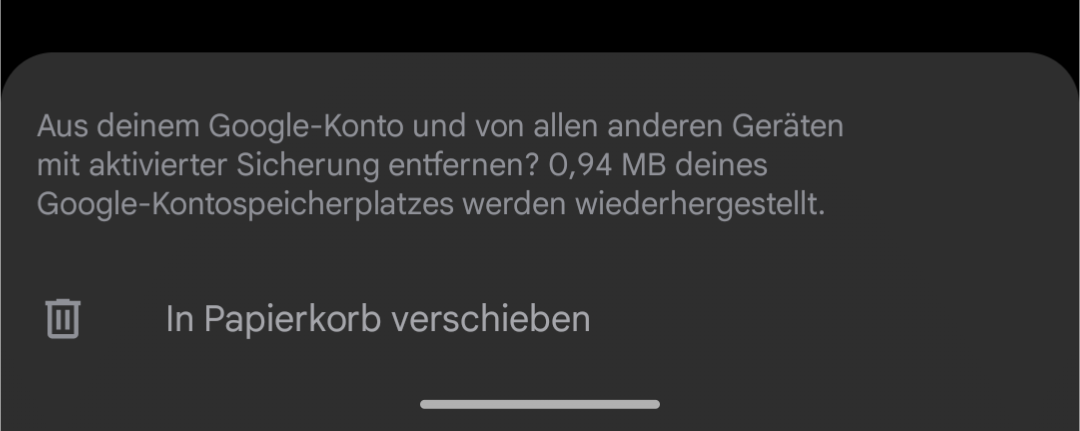The image size is (1080, 431).
Task: Tap the trash can icon
Action: click(x=63, y=319)
